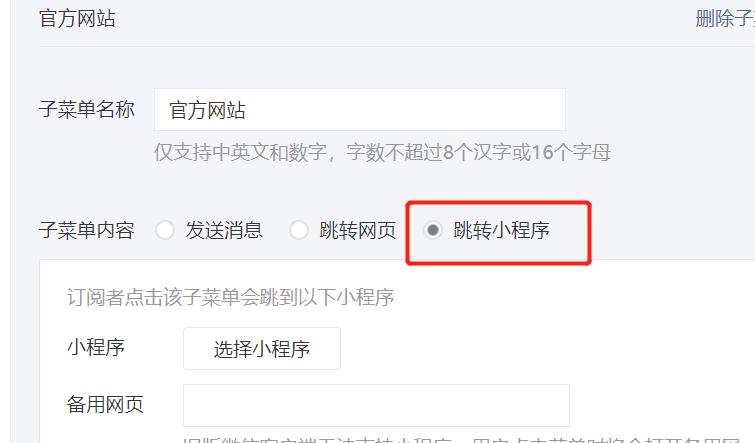
Task: Click the cut-off hint text under 备用网页
Action: 462,440
